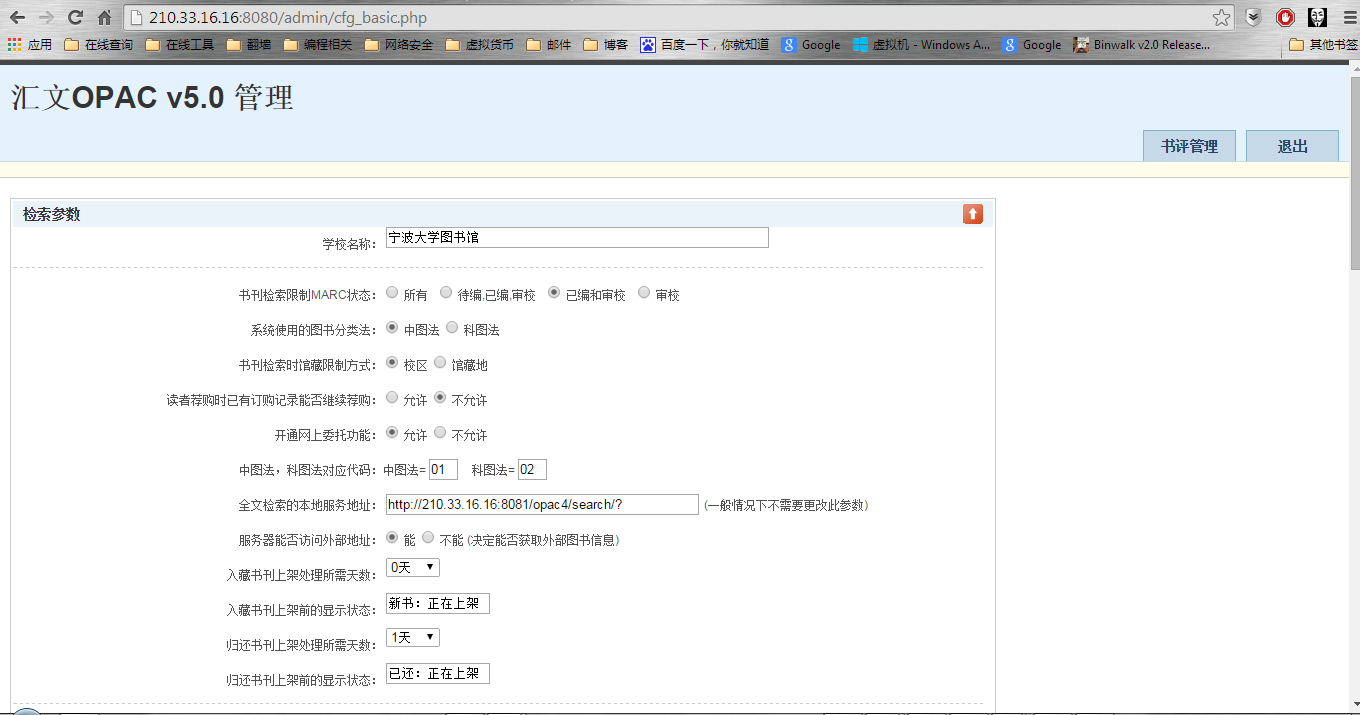Image resolution: width=1360 pixels, height=715 pixels.
Task: Open the Pocket extension icon
Action: click(x=1253, y=17)
